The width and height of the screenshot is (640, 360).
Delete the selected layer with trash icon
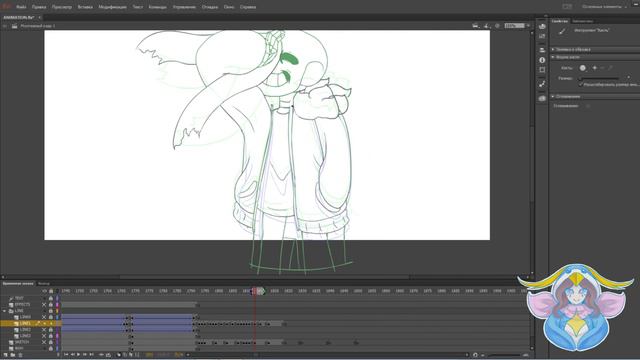click(20, 355)
